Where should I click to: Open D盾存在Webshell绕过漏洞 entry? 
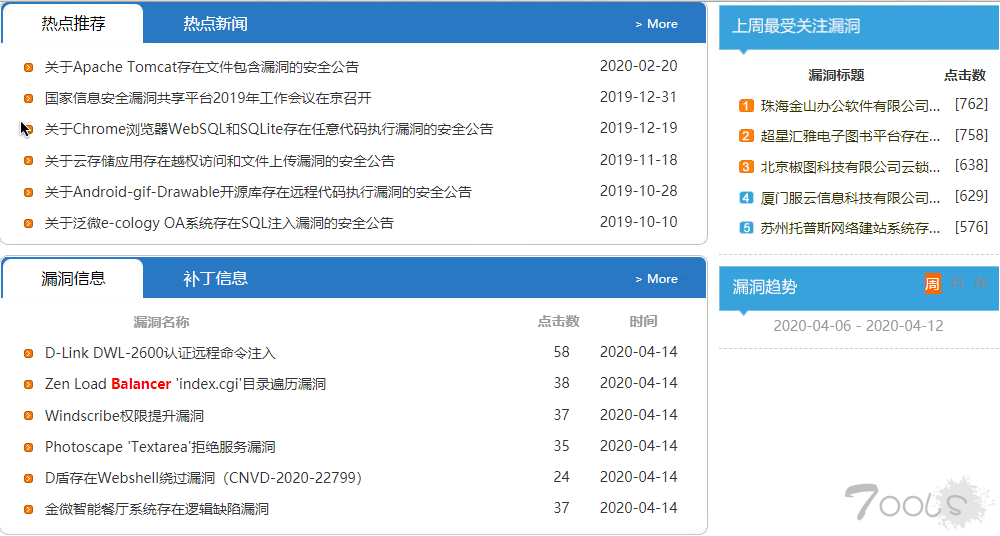tap(203, 478)
